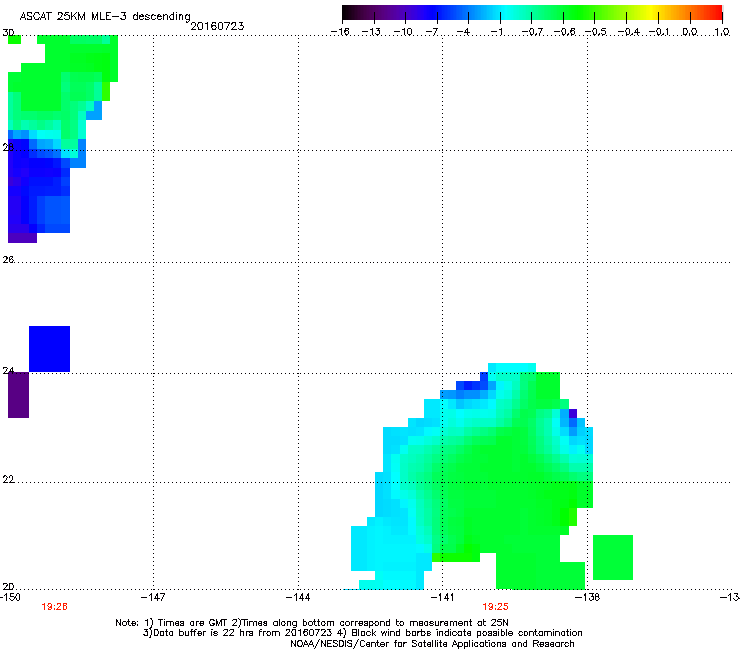Pick the yellow section of the colorbar

(653, 13)
